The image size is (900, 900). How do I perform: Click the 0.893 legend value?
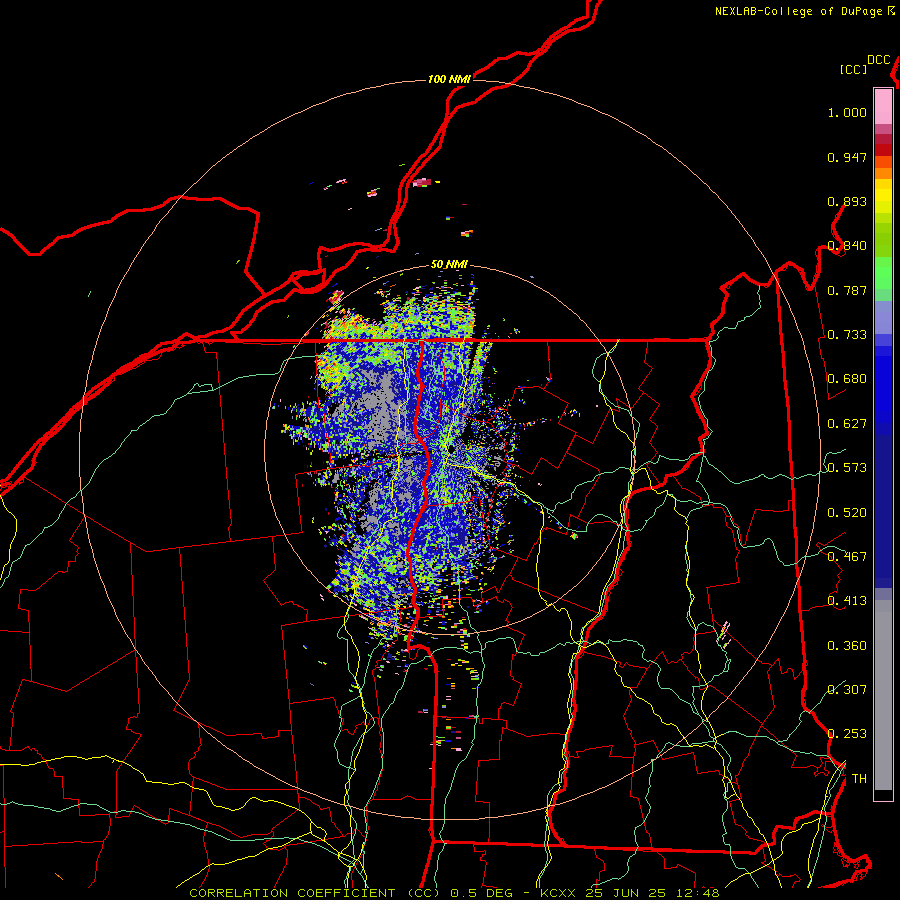click(847, 201)
